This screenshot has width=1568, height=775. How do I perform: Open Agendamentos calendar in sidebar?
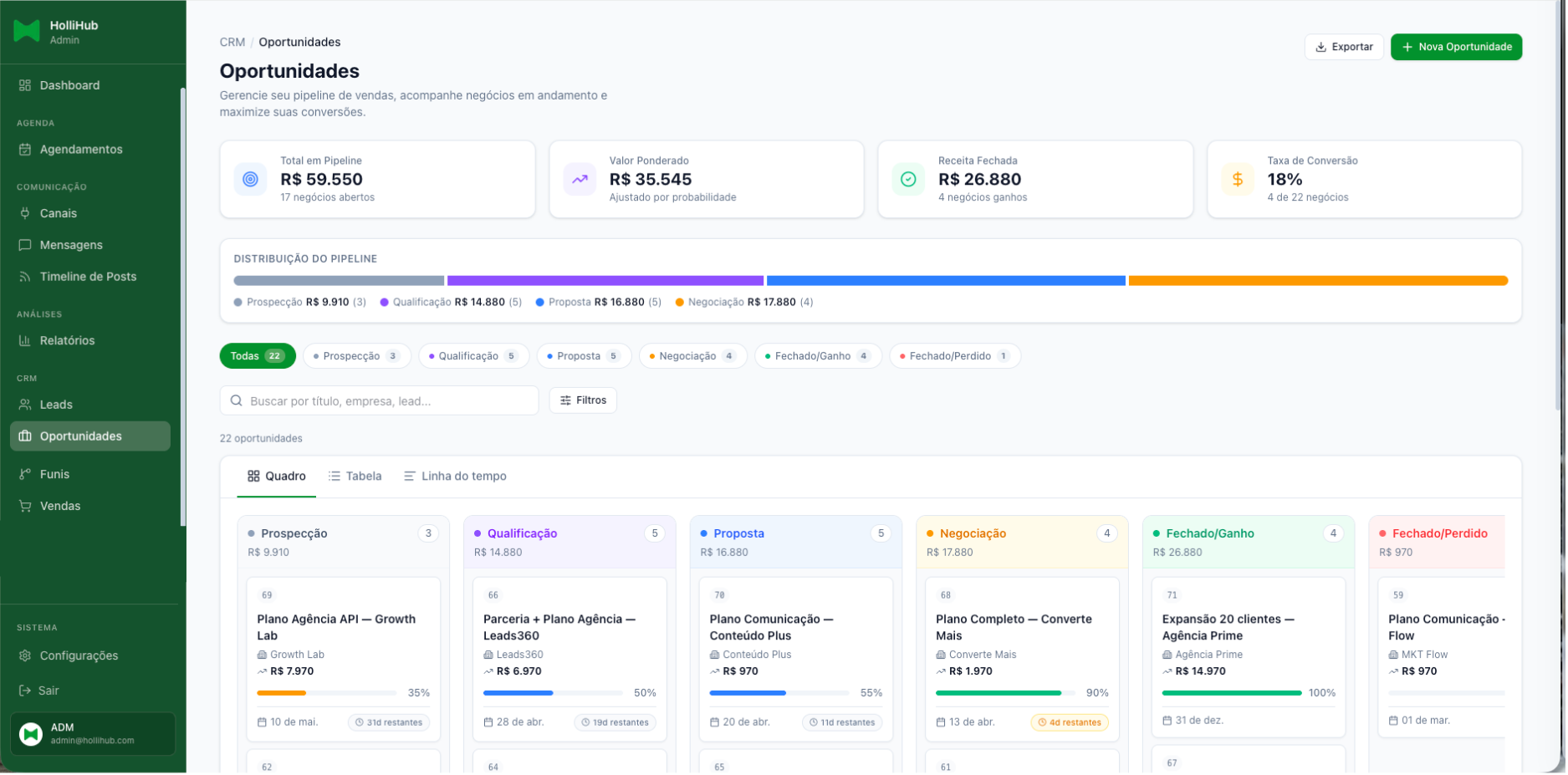80,150
